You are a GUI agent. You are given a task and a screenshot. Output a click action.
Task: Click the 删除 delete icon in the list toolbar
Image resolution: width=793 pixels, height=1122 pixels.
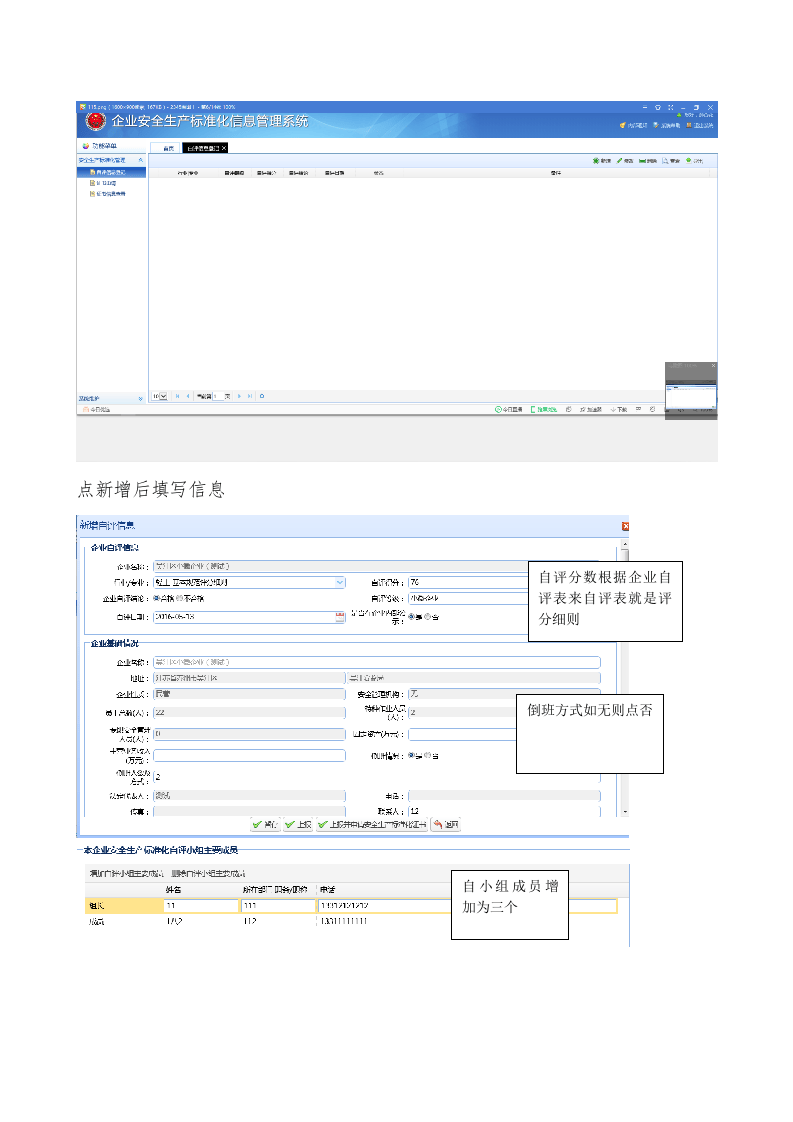click(643, 161)
